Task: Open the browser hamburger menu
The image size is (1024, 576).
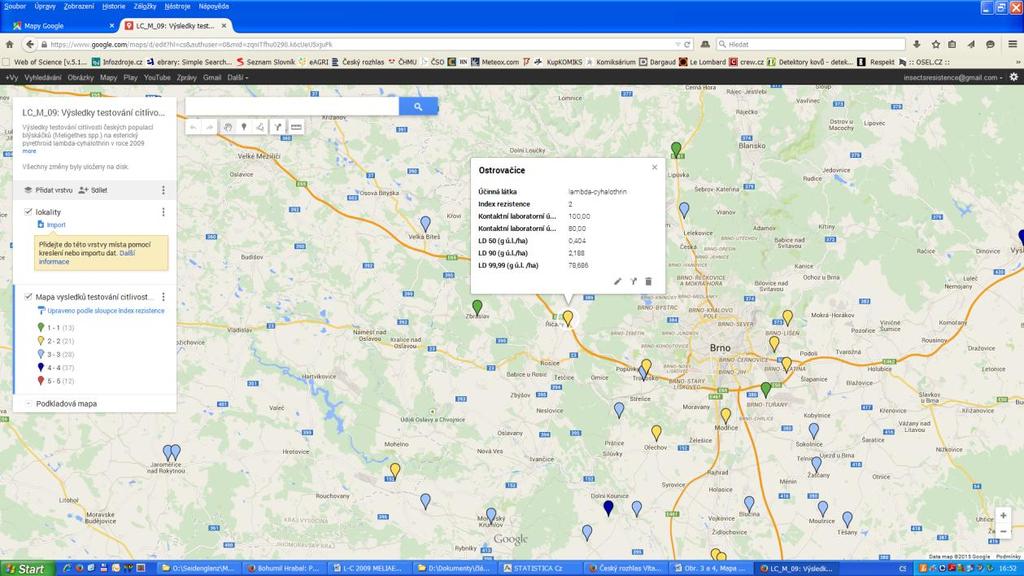Action: coord(1012,44)
